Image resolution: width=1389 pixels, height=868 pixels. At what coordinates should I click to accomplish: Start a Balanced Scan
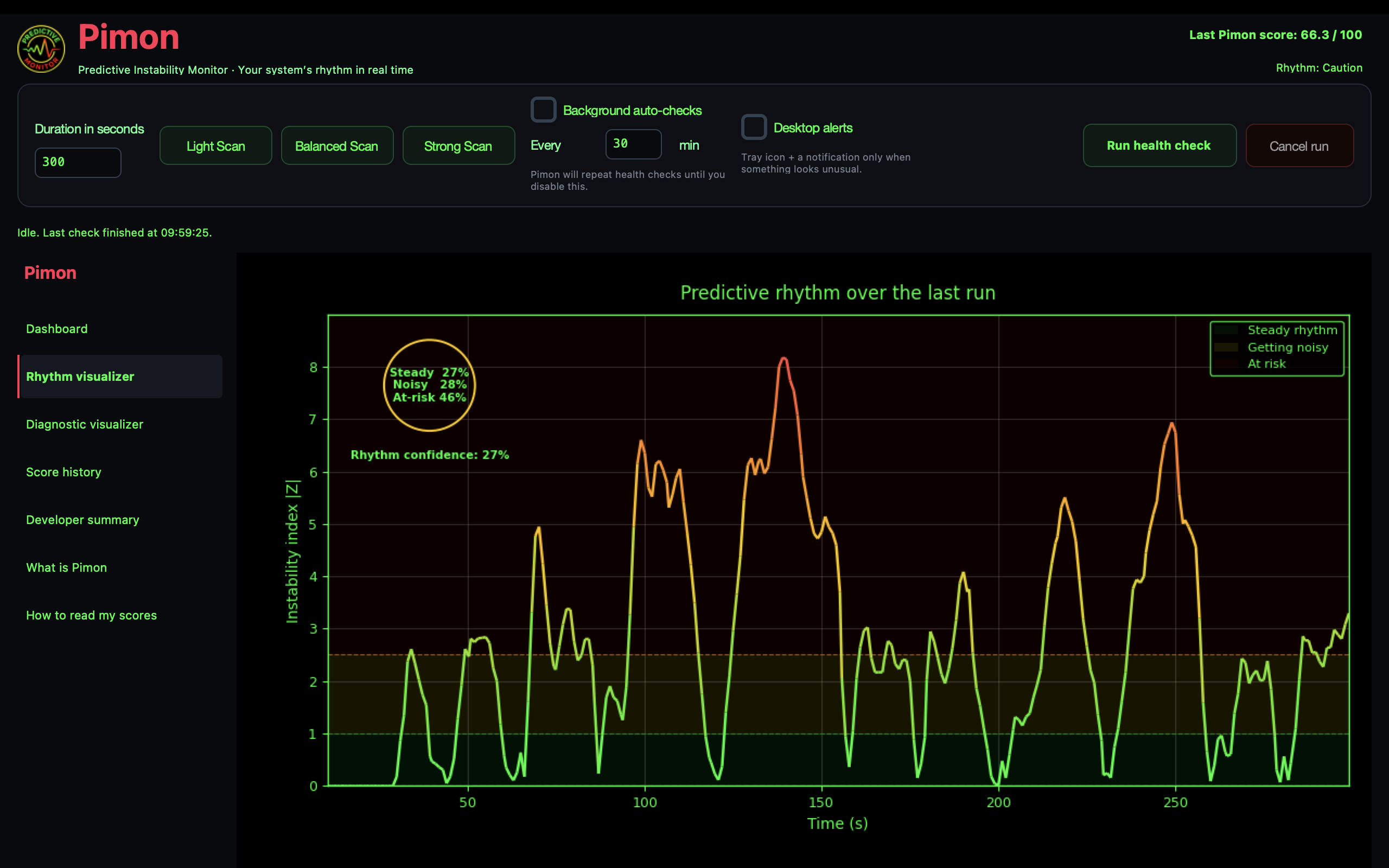pos(337,146)
